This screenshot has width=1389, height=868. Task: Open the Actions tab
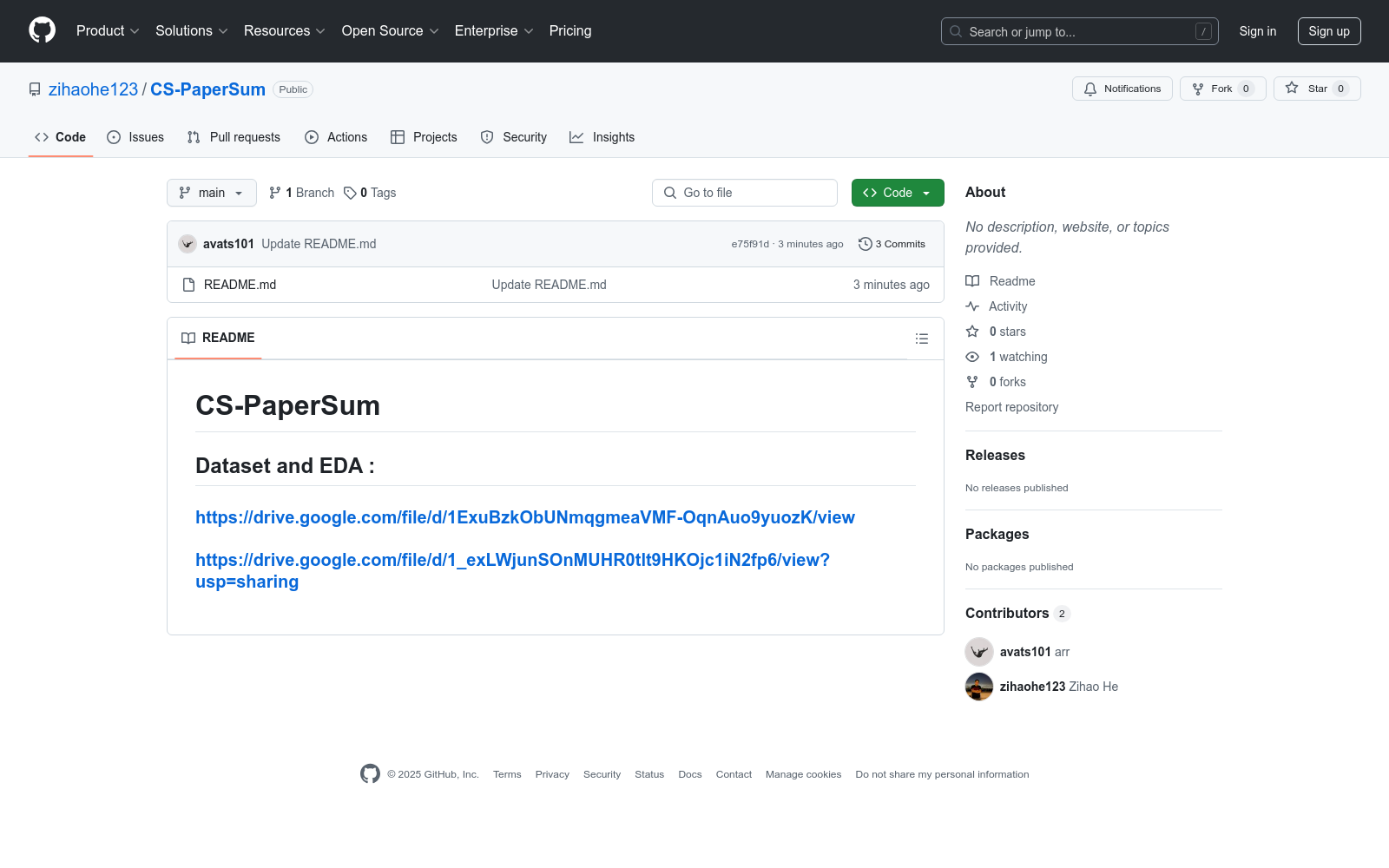click(336, 137)
